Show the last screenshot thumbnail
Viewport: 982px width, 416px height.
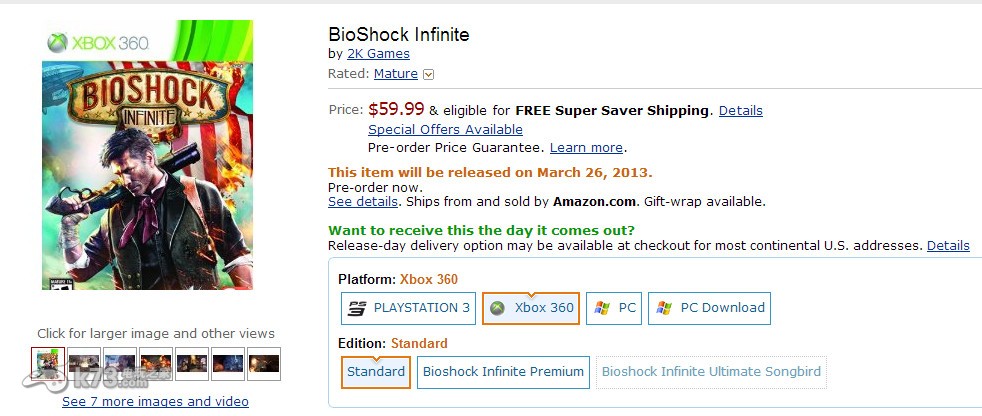click(x=264, y=363)
